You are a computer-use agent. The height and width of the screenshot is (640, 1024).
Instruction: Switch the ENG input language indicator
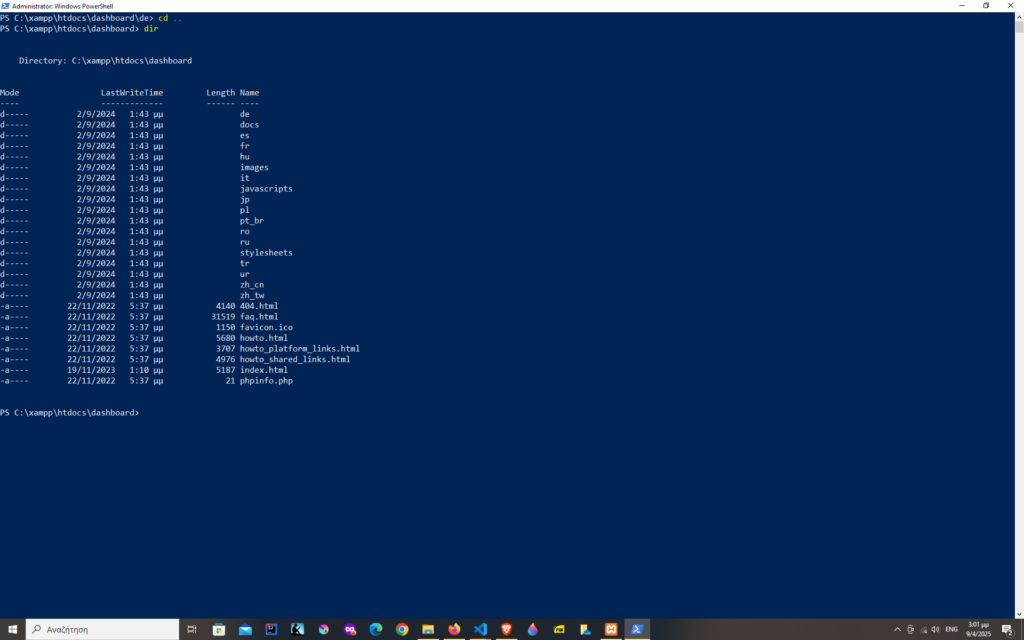[x=951, y=629]
